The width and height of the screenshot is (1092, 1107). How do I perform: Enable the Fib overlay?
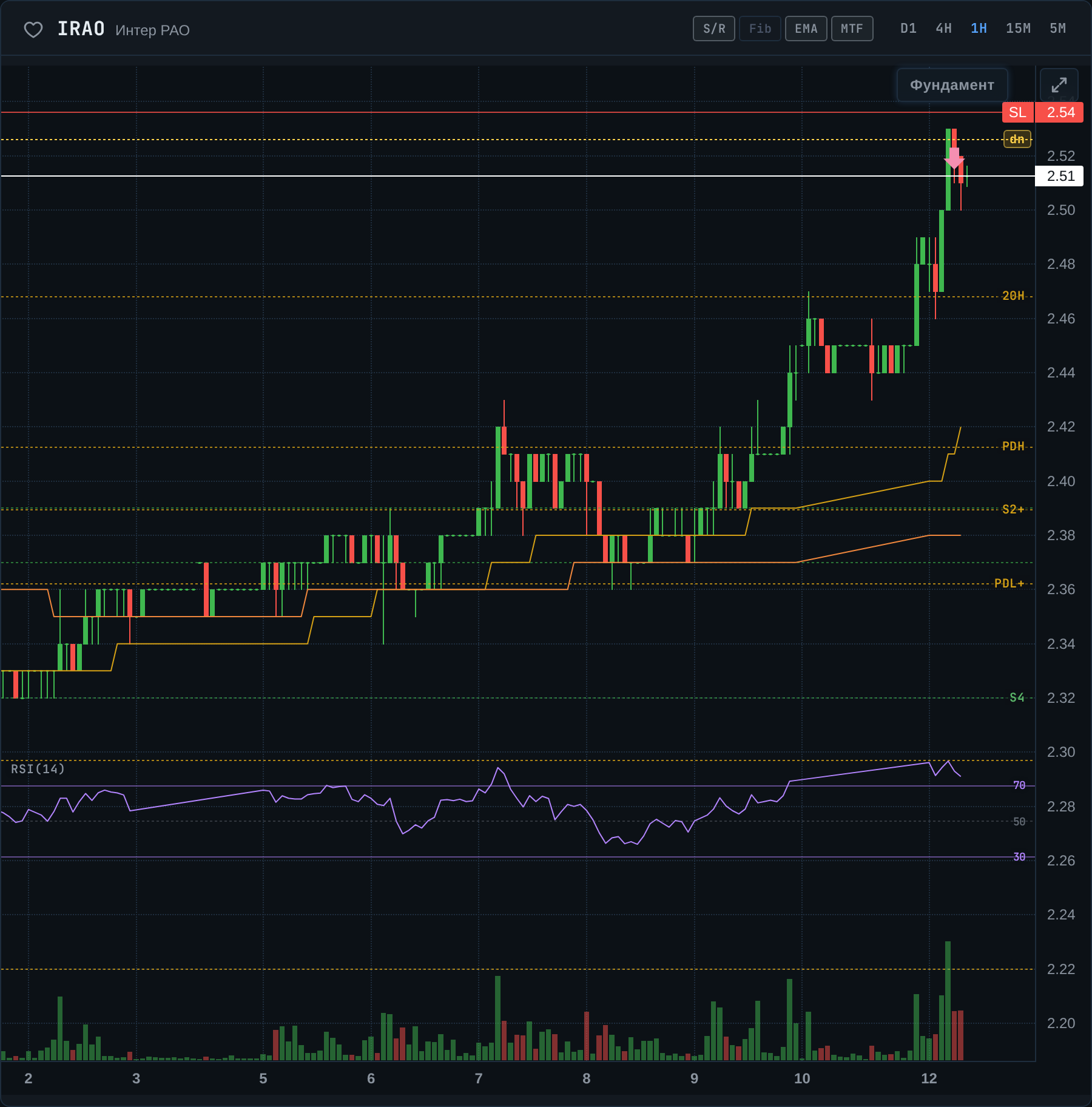click(760, 29)
